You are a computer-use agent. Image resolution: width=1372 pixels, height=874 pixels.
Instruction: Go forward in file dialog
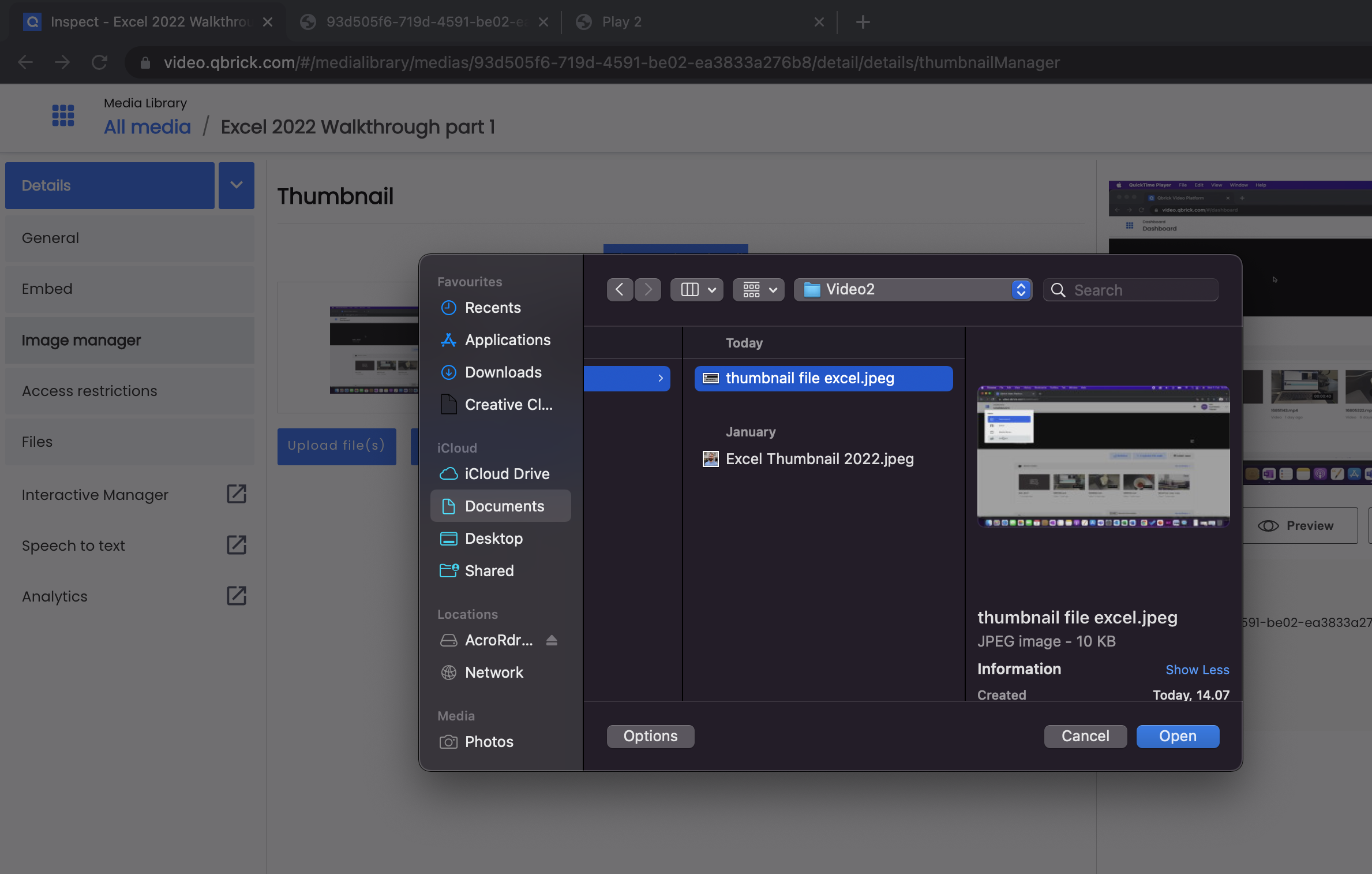pos(648,289)
